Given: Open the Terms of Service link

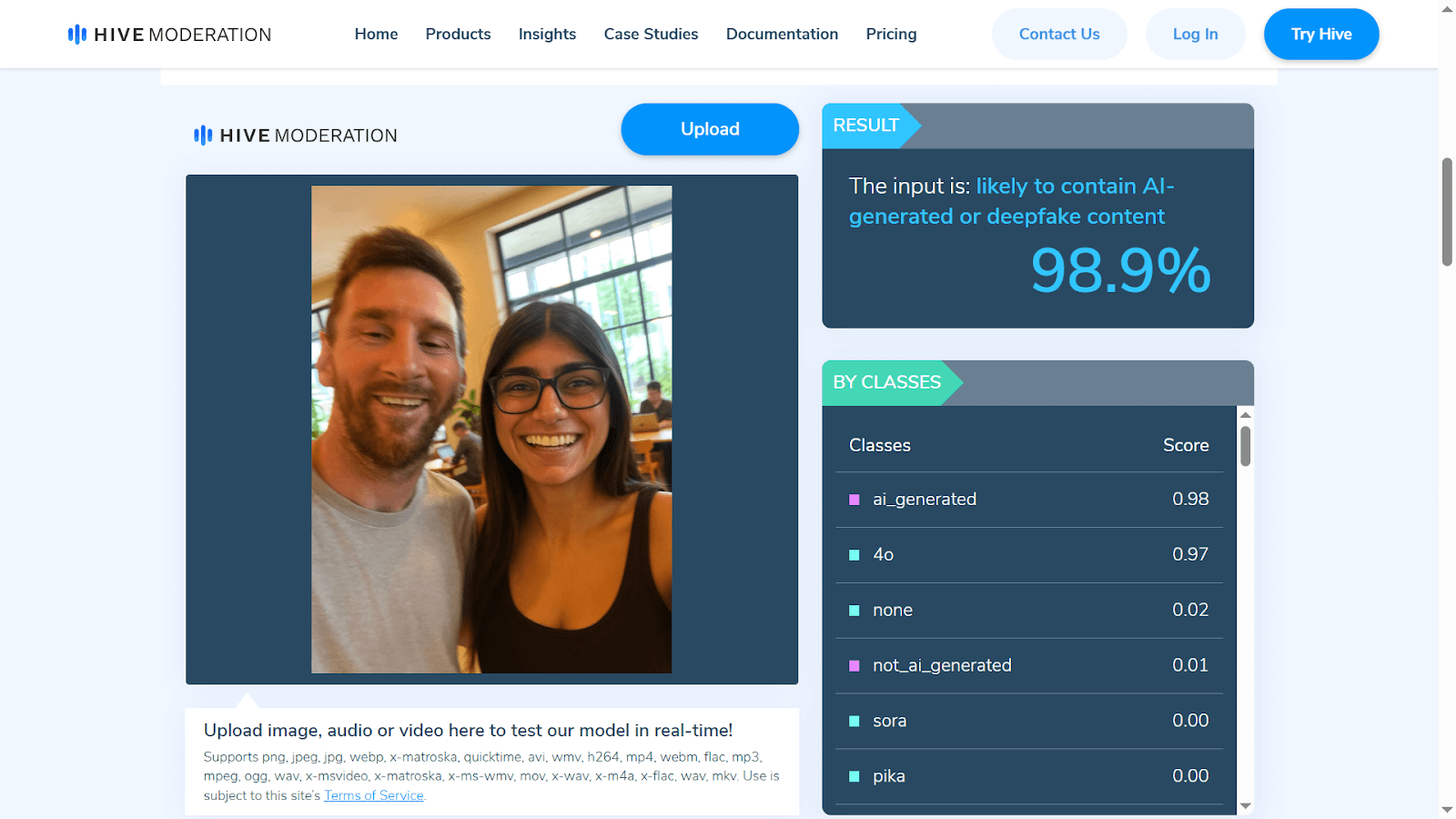Looking at the screenshot, I should 374,795.
